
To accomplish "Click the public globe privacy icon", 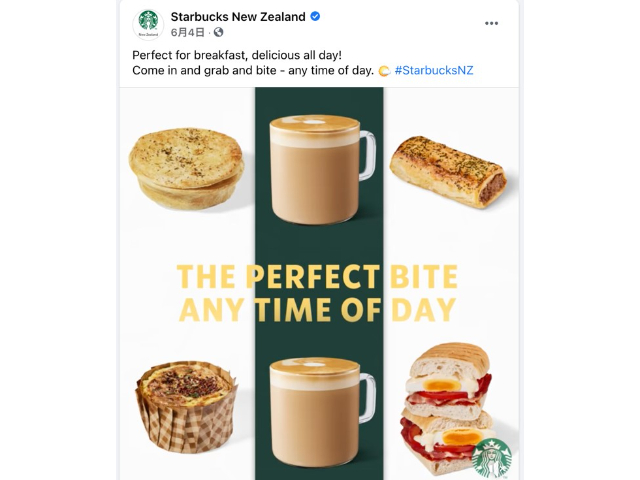I will click(x=218, y=32).
